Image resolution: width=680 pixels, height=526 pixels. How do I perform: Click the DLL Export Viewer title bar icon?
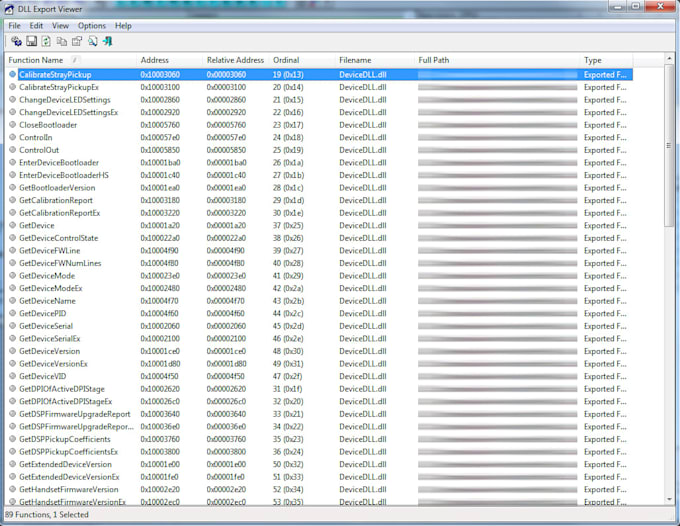pos(9,9)
